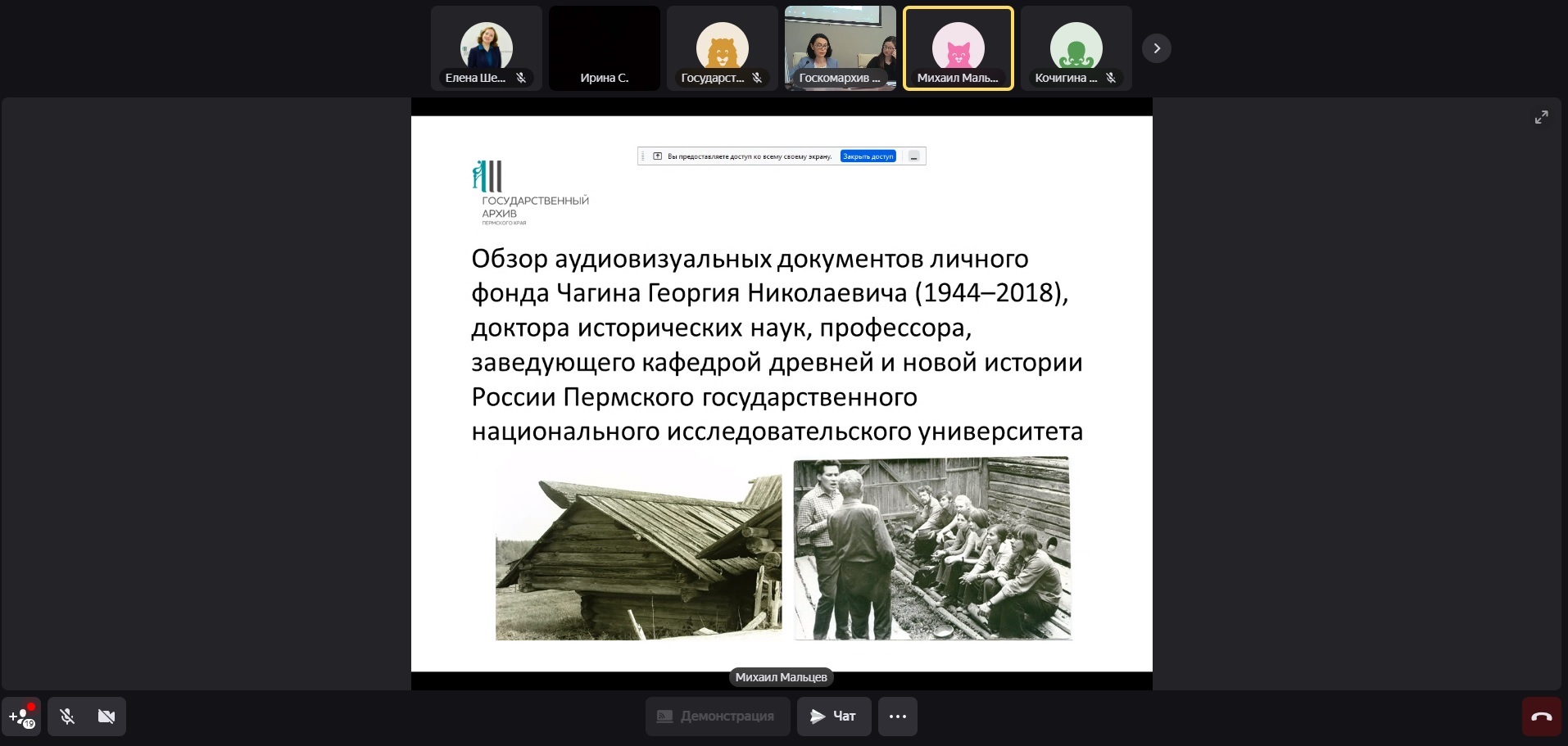This screenshot has height=746, width=1568.
Task: Show next participants with right chevron
Action: click(1156, 48)
